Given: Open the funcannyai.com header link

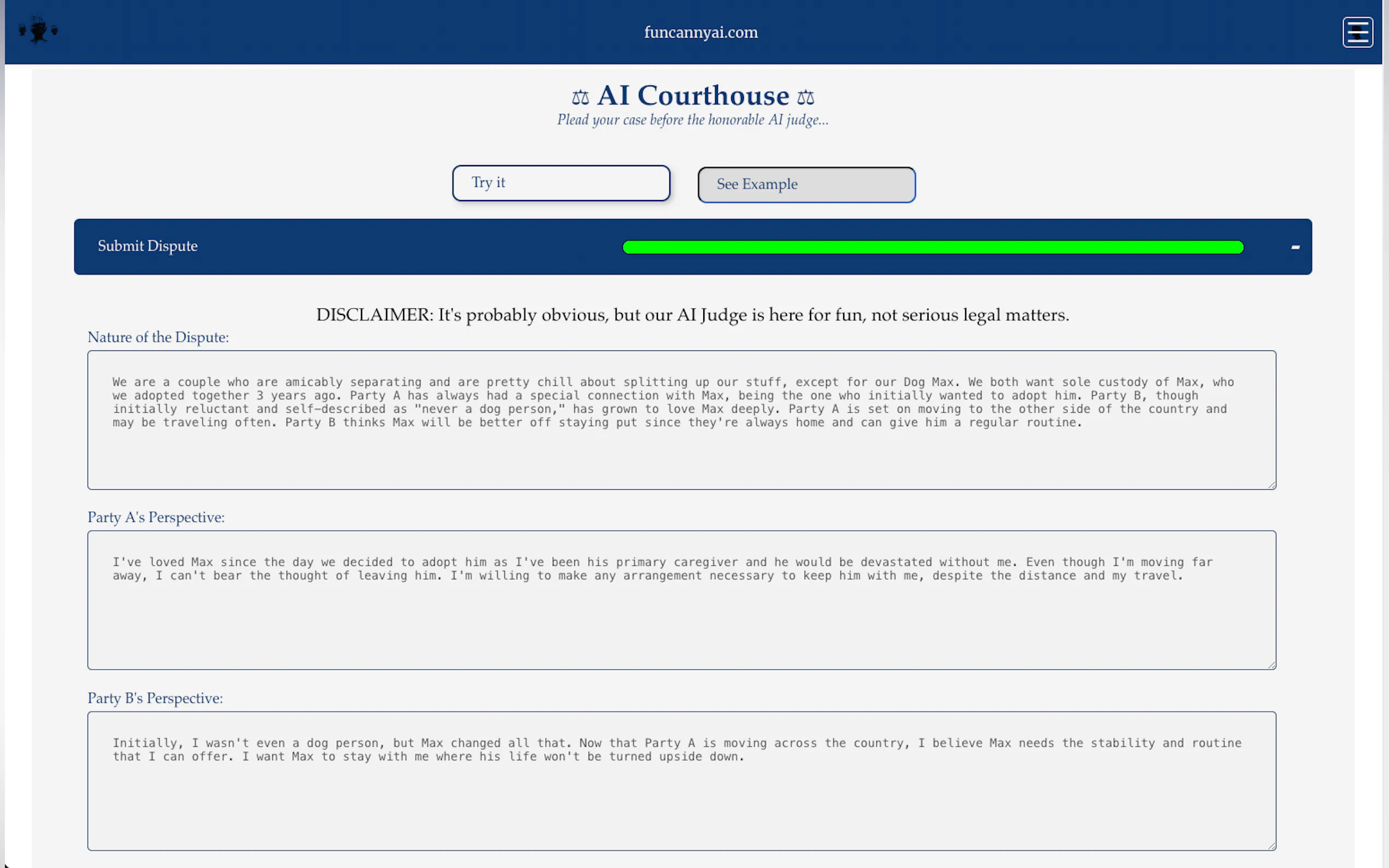Looking at the screenshot, I should click(701, 32).
